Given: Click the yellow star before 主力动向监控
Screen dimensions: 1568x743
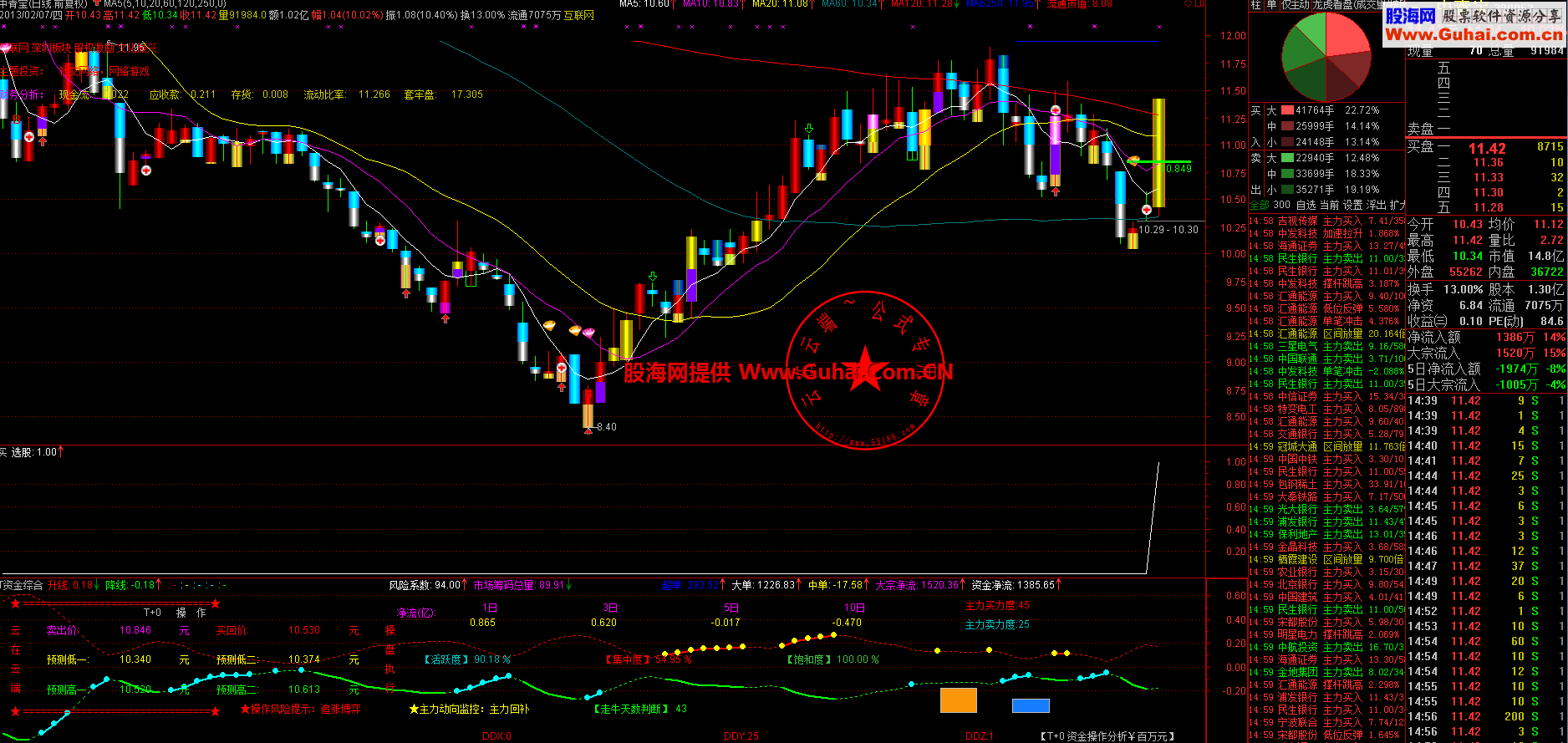Looking at the screenshot, I should pyautogui.click(x=414, y=710).
